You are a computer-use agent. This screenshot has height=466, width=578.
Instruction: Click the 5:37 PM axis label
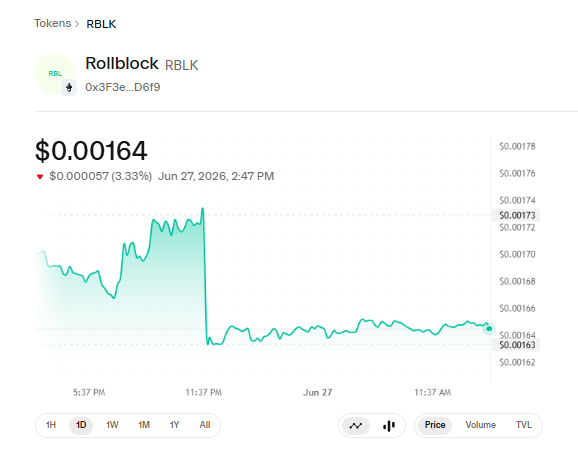89,393
